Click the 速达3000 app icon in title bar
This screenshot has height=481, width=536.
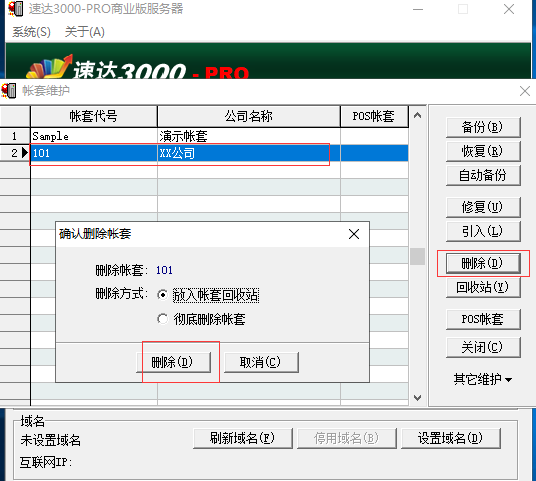tap(16, 8)
